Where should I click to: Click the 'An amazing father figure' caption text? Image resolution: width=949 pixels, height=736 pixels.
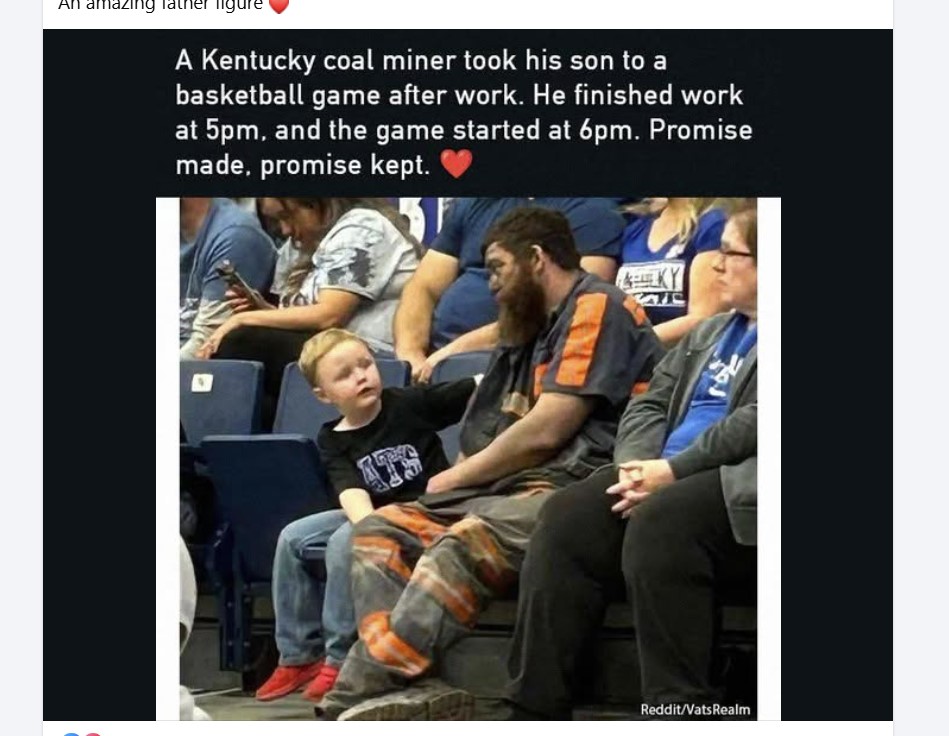(160, 5)
